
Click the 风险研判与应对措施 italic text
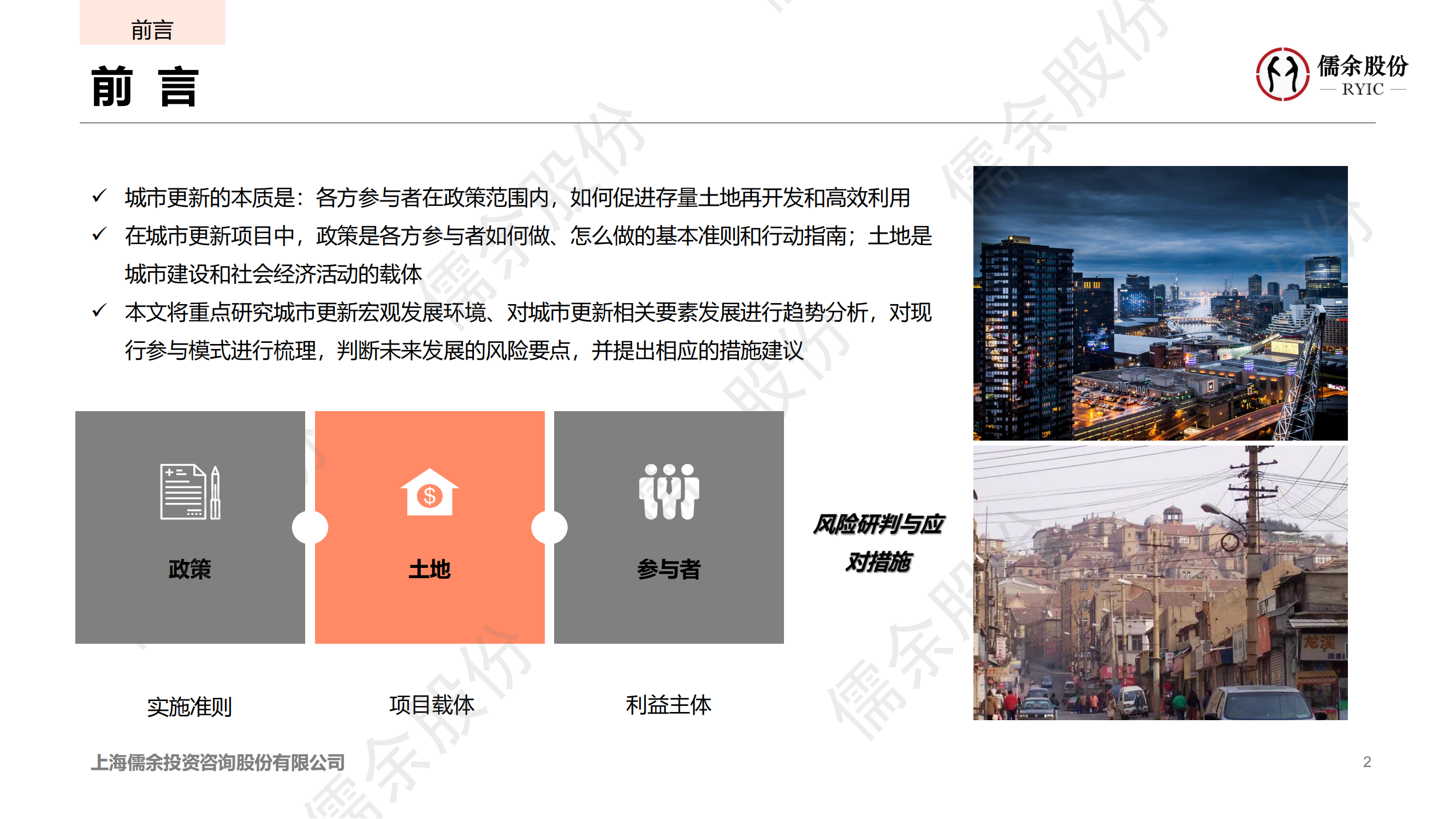[878, 543]
